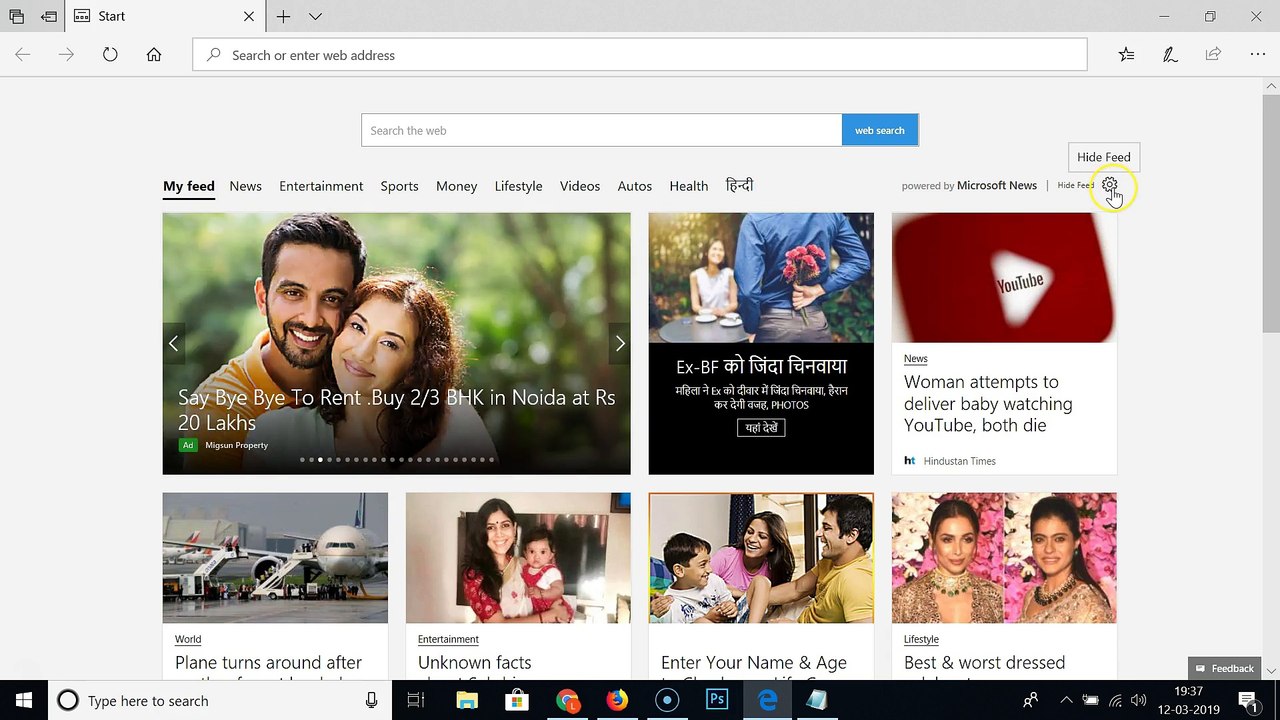Open Microsoft Store from the taskbar
Image resolution: width=1280 pixels, height=720 pixels.
tap(517, 700)
